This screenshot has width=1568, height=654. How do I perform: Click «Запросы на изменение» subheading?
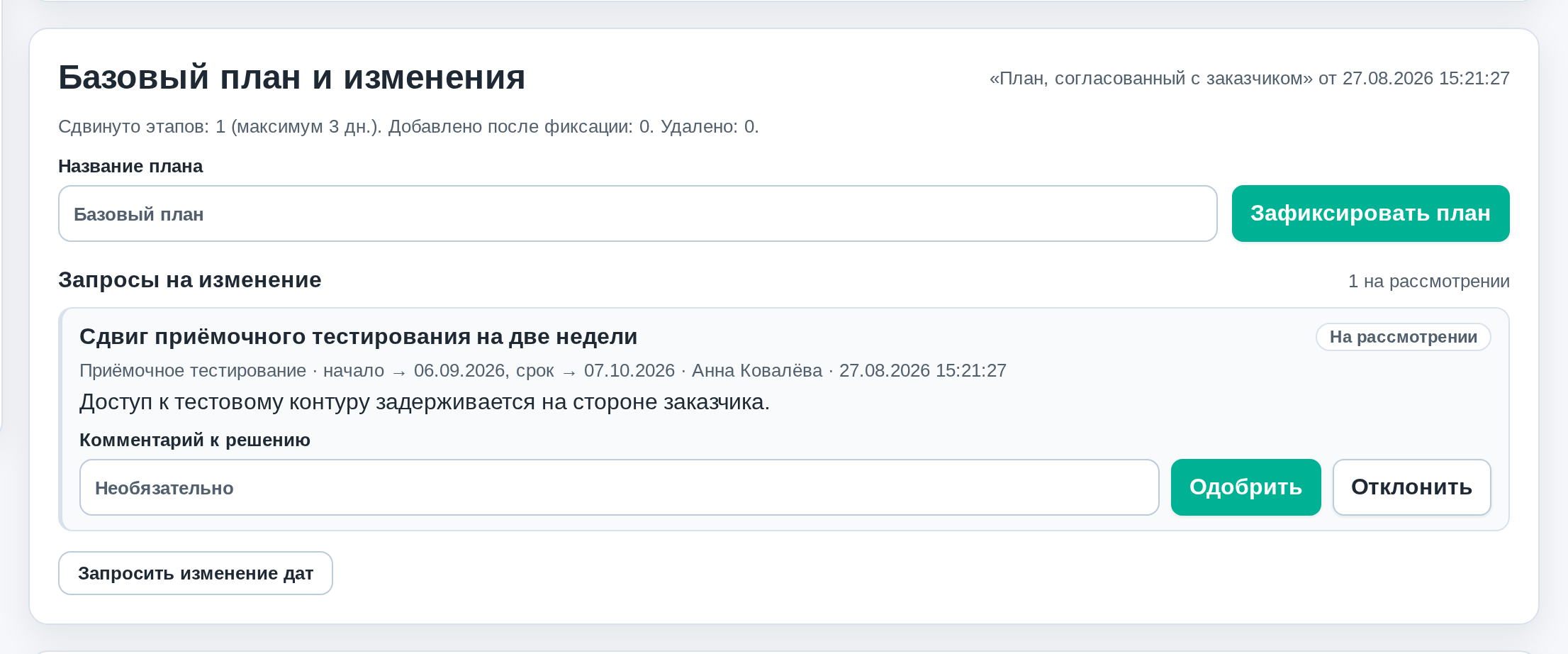[x=190, y=280]
